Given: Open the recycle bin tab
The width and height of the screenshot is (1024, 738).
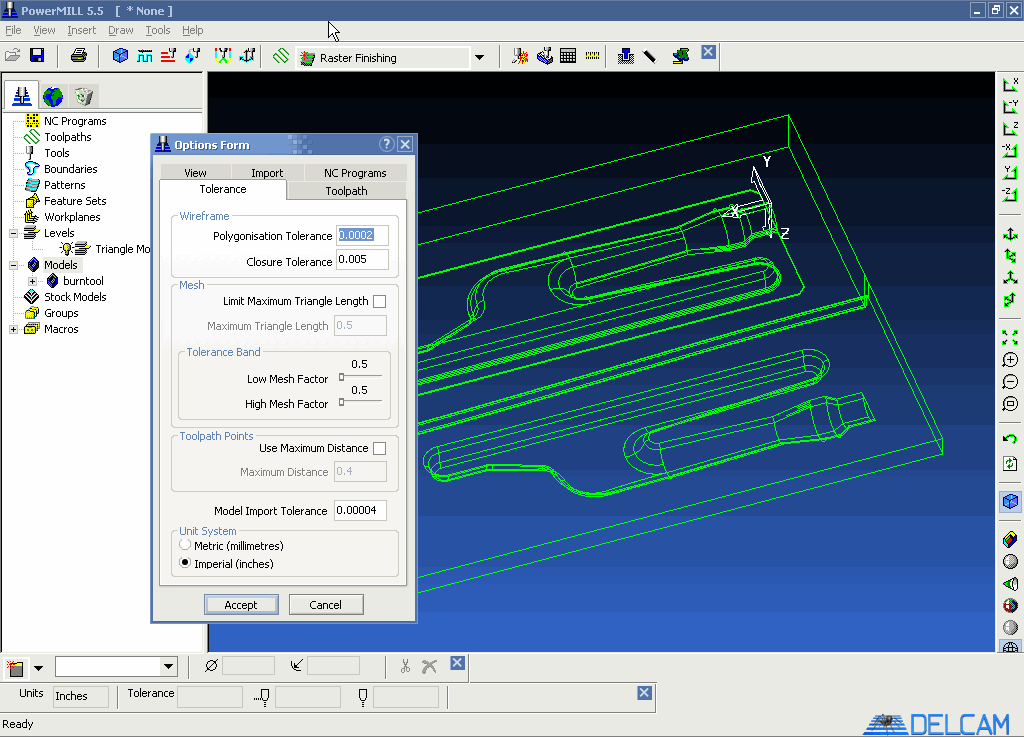Looking at the screenshot, I should (84, 97).
